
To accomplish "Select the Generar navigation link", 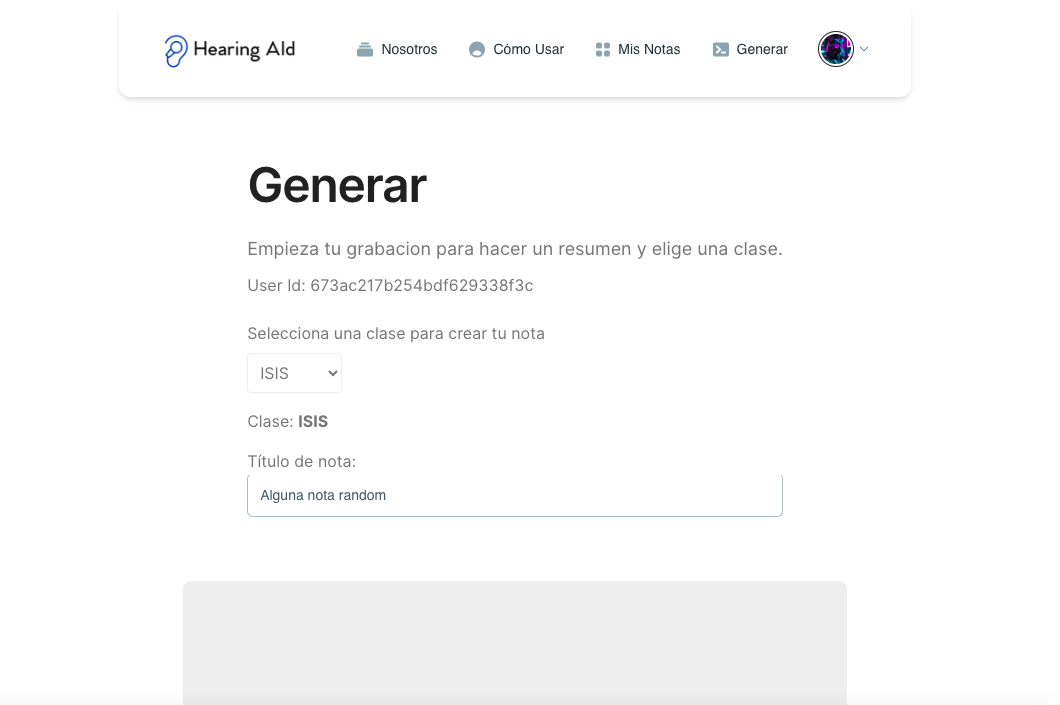I will [x=750, y=49].
